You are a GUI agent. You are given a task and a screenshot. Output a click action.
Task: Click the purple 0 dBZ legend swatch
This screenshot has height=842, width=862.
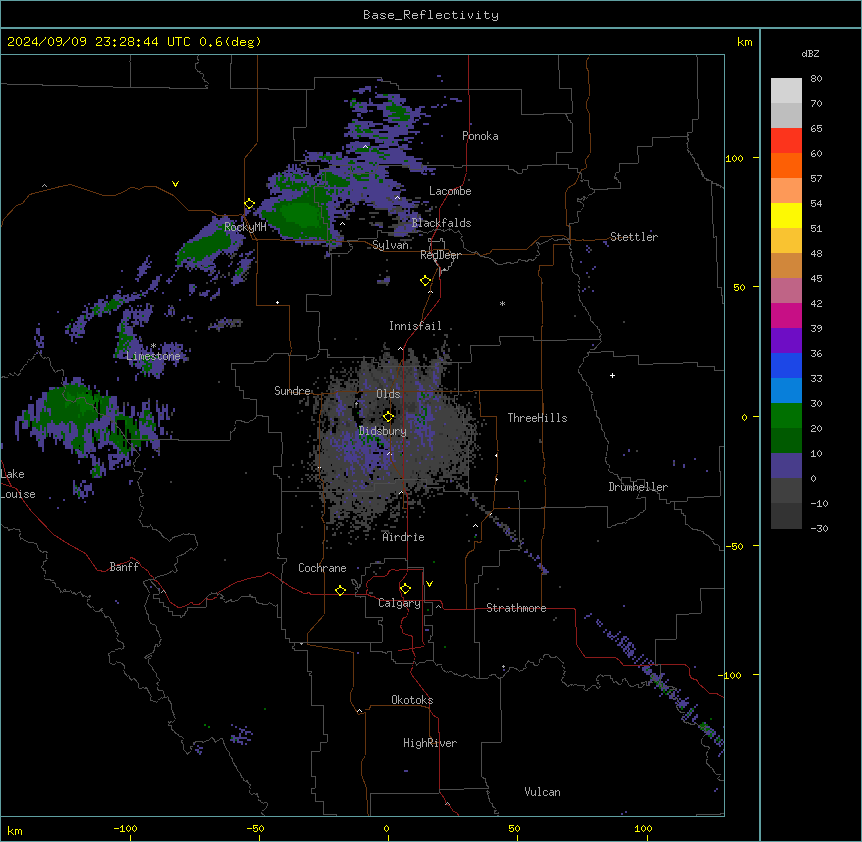(786, 466)
